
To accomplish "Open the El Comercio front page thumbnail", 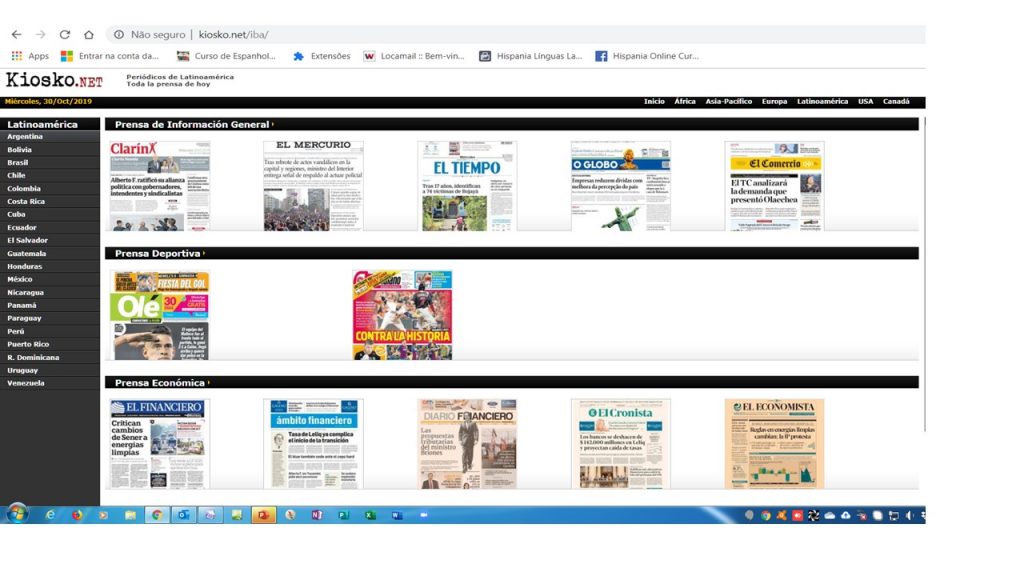I will (775, 186).
